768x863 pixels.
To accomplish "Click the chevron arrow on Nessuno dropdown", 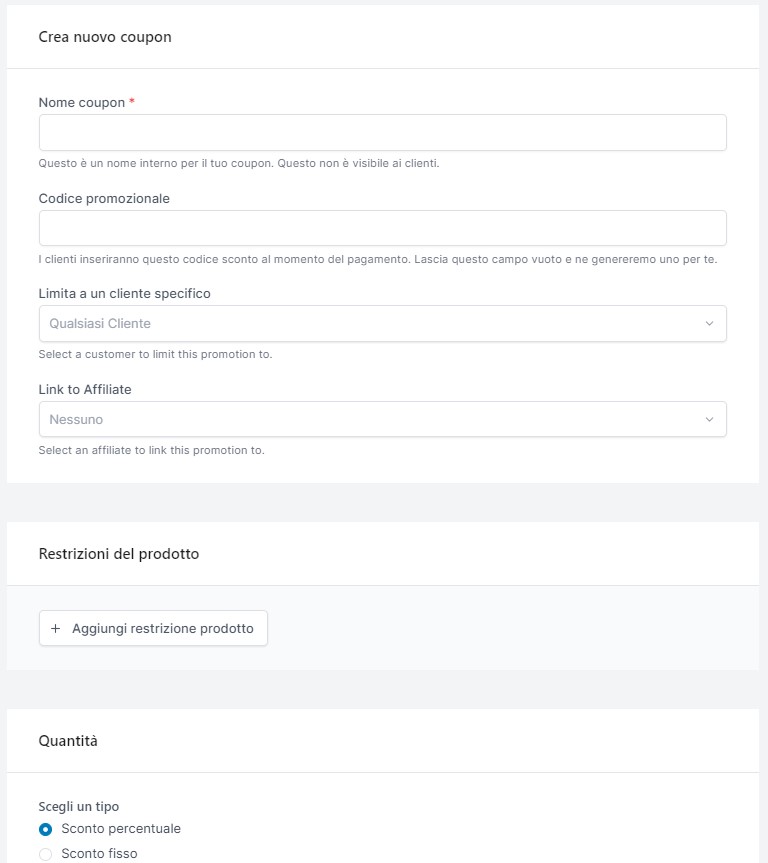I will pos(709,419).
